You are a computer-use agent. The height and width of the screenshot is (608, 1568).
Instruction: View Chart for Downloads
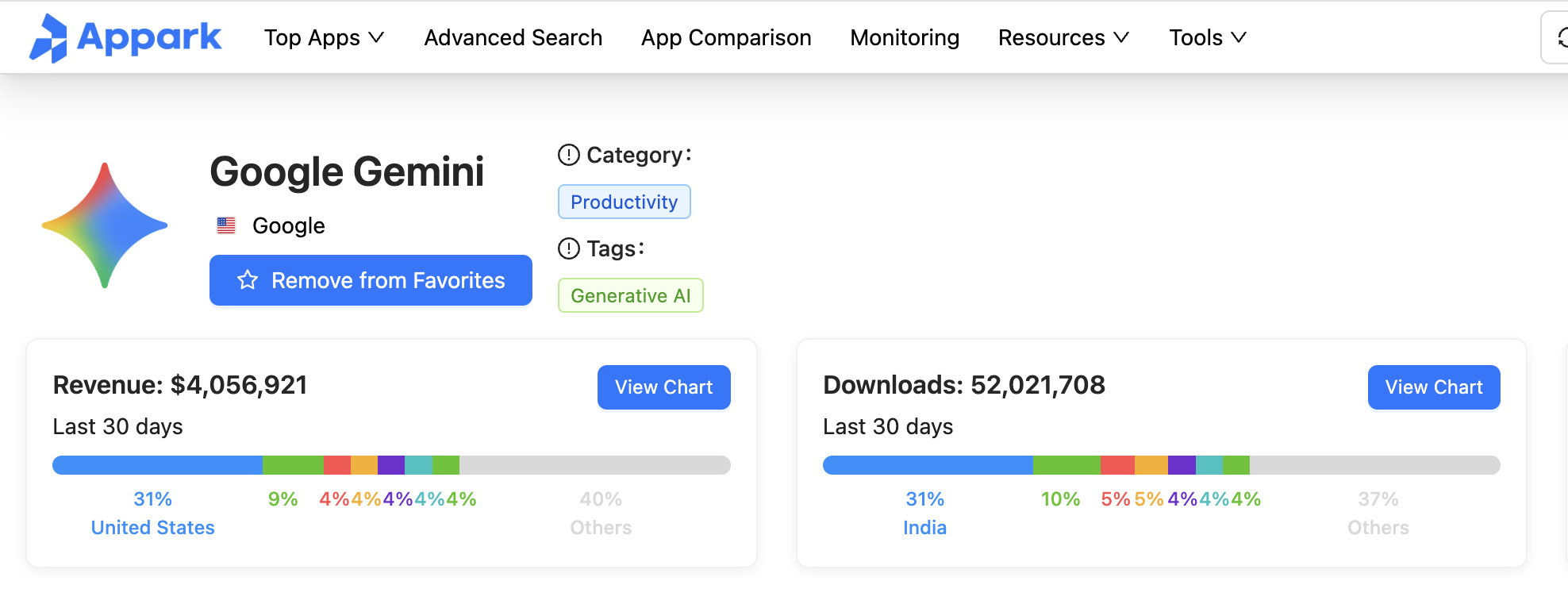(x=1433, y=387)
